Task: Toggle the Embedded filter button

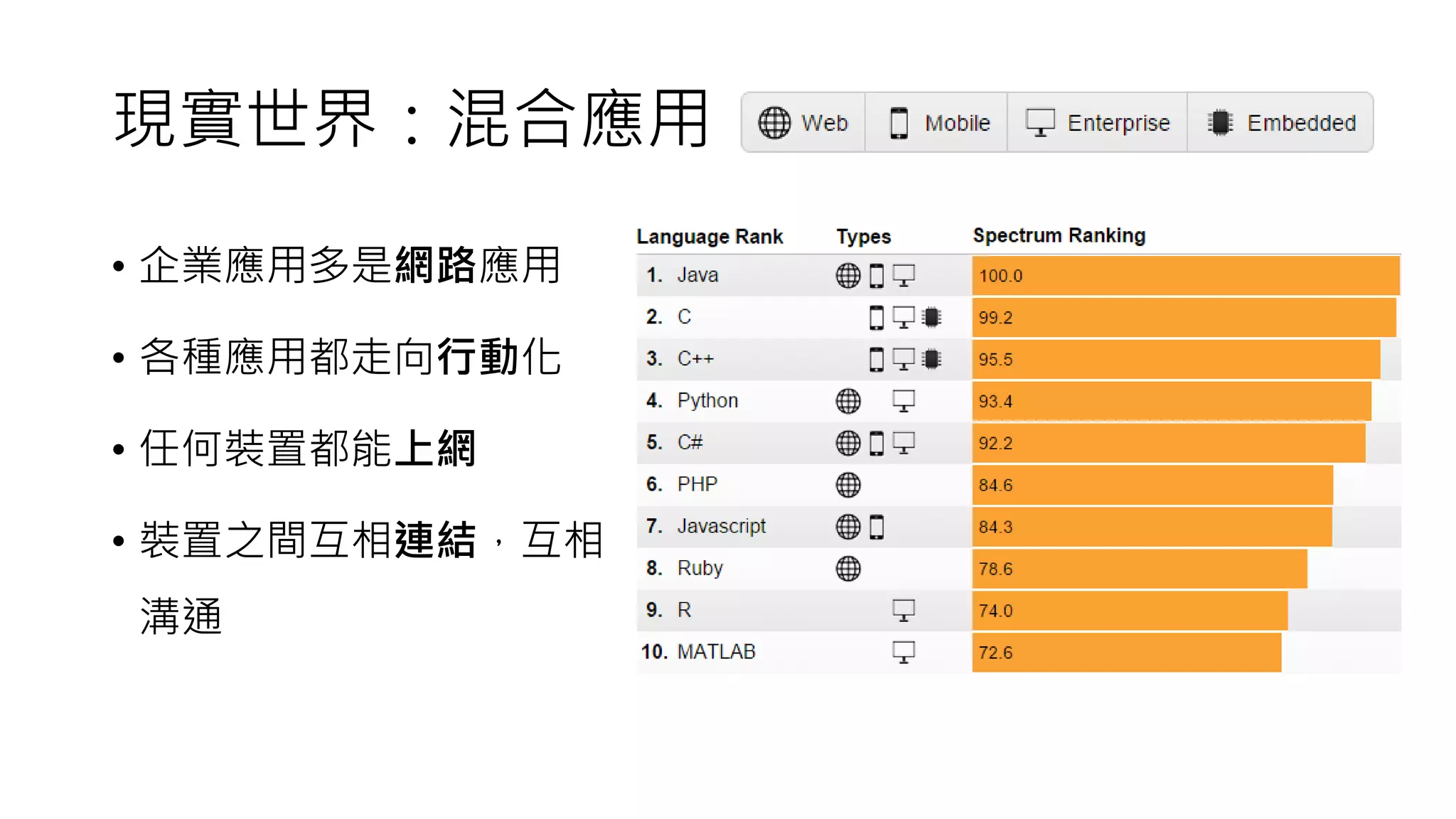Action: (x=1280, y=122)
